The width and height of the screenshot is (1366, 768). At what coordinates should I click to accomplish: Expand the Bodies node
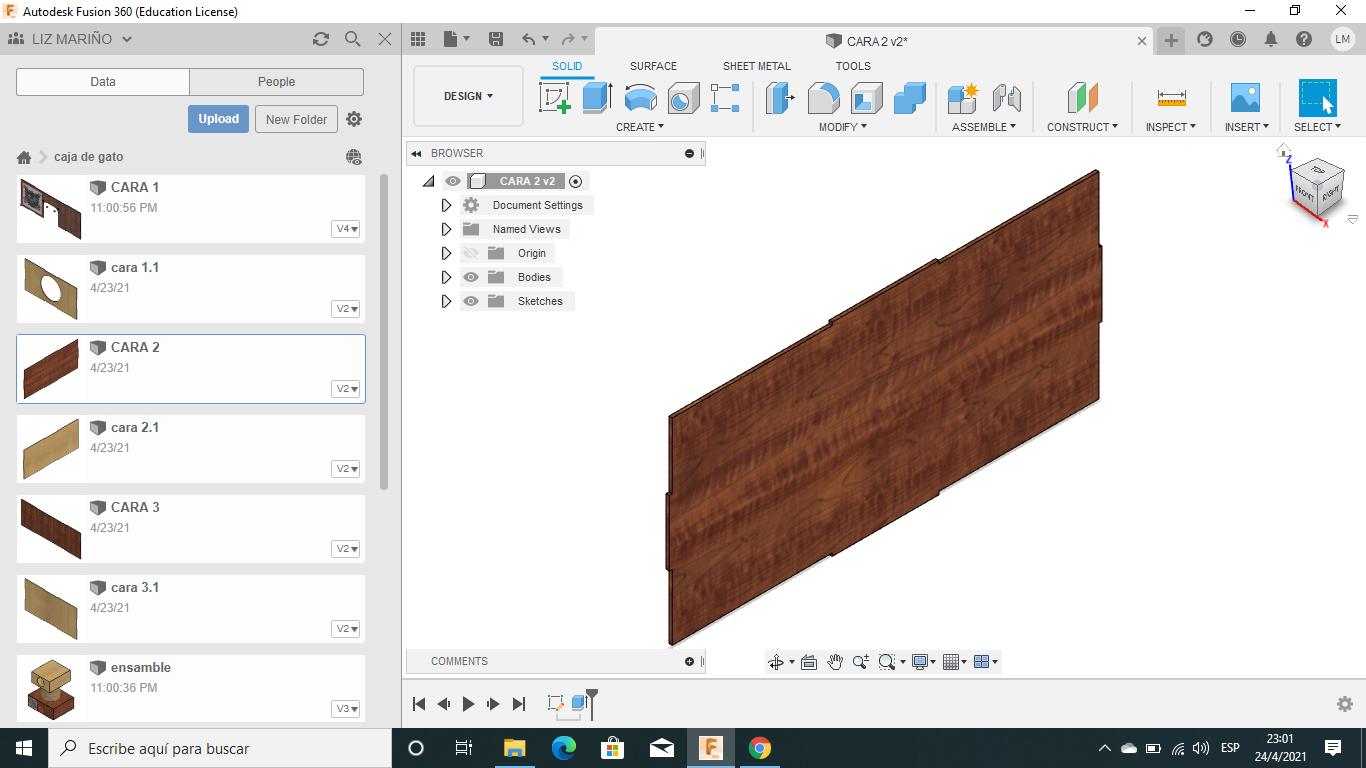(447, 277)
